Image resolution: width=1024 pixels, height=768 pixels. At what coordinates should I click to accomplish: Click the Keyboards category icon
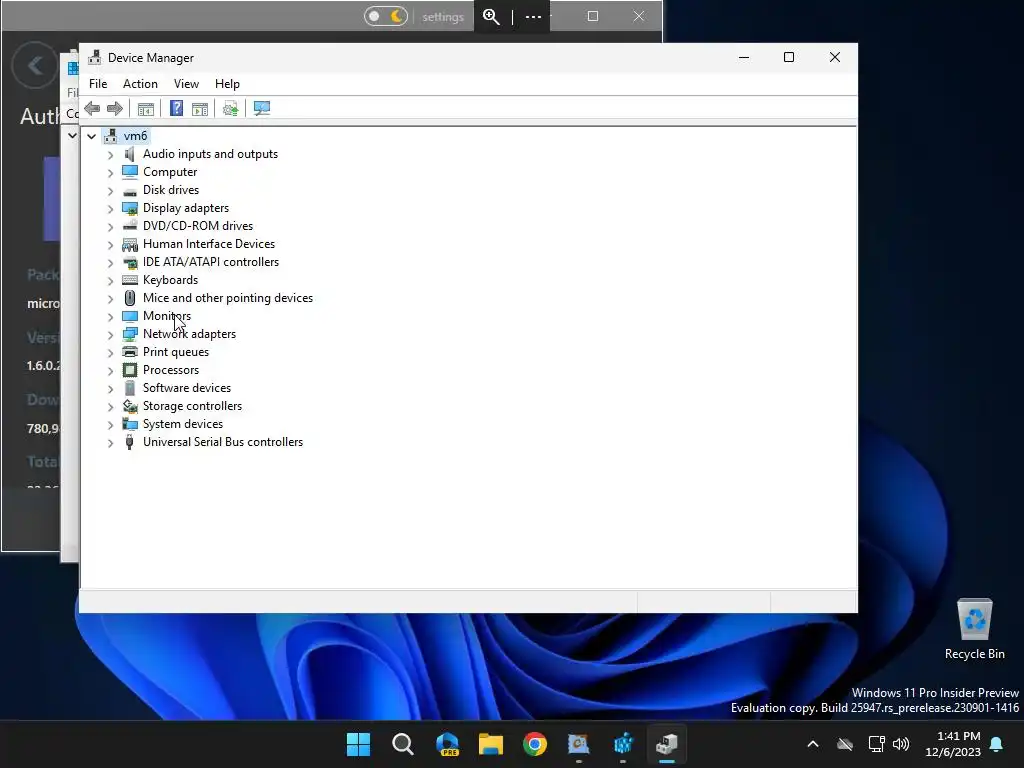click(x=130, y=280)
